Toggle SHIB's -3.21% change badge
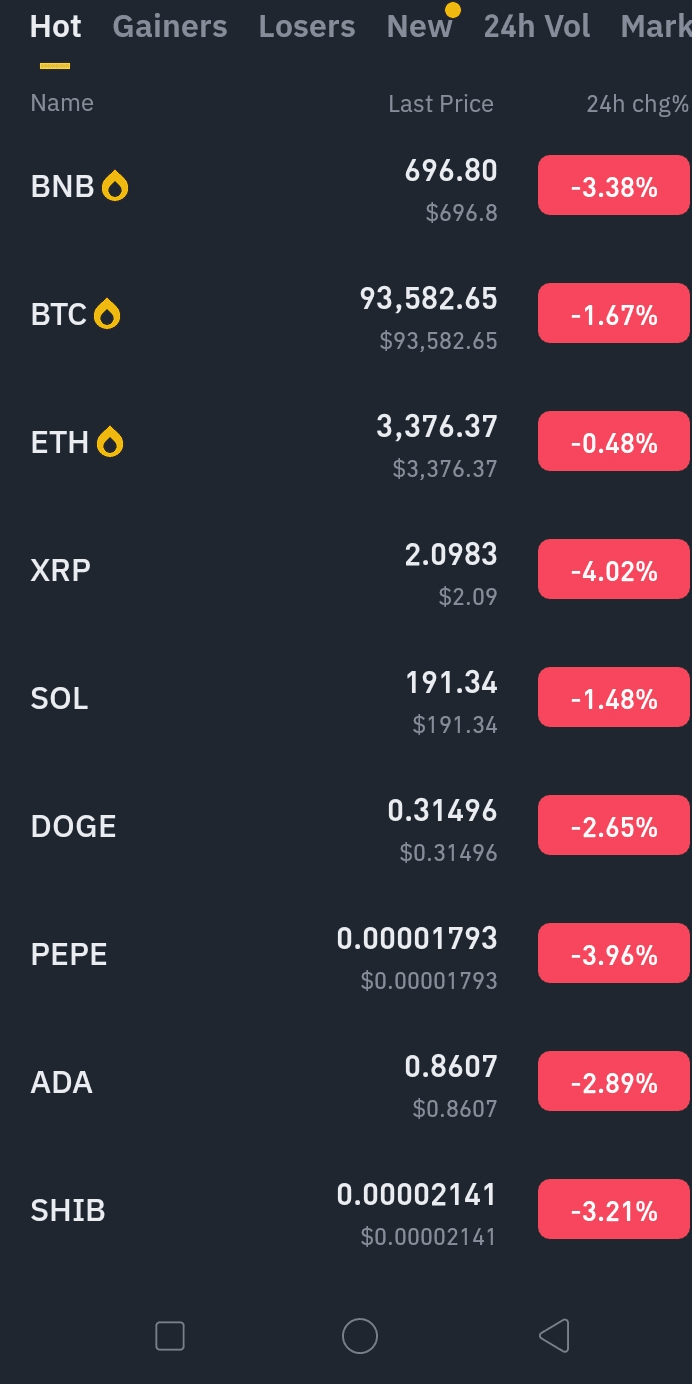Image resolution: width=692 pixels, height=1384 pixels. 614,1211
